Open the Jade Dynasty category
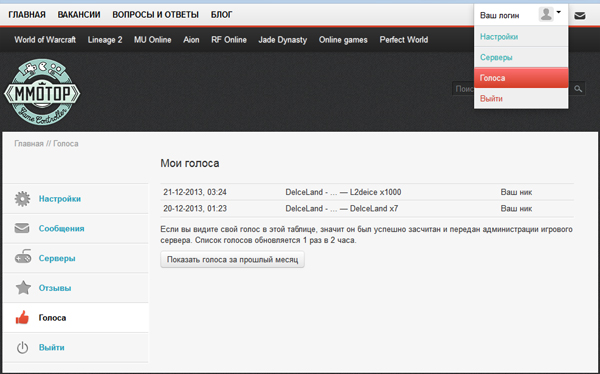The image size is (600, 374). click(x=282, y=40)
